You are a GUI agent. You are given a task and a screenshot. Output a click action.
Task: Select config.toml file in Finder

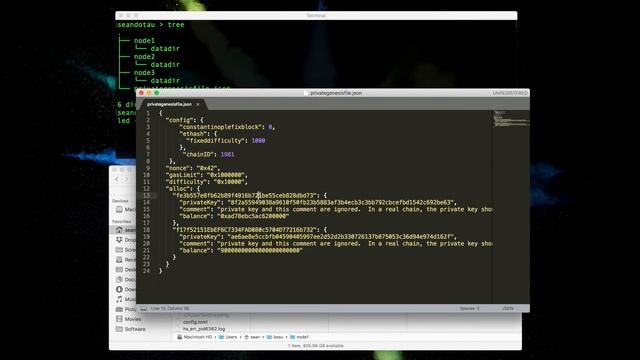coord(195,322)
